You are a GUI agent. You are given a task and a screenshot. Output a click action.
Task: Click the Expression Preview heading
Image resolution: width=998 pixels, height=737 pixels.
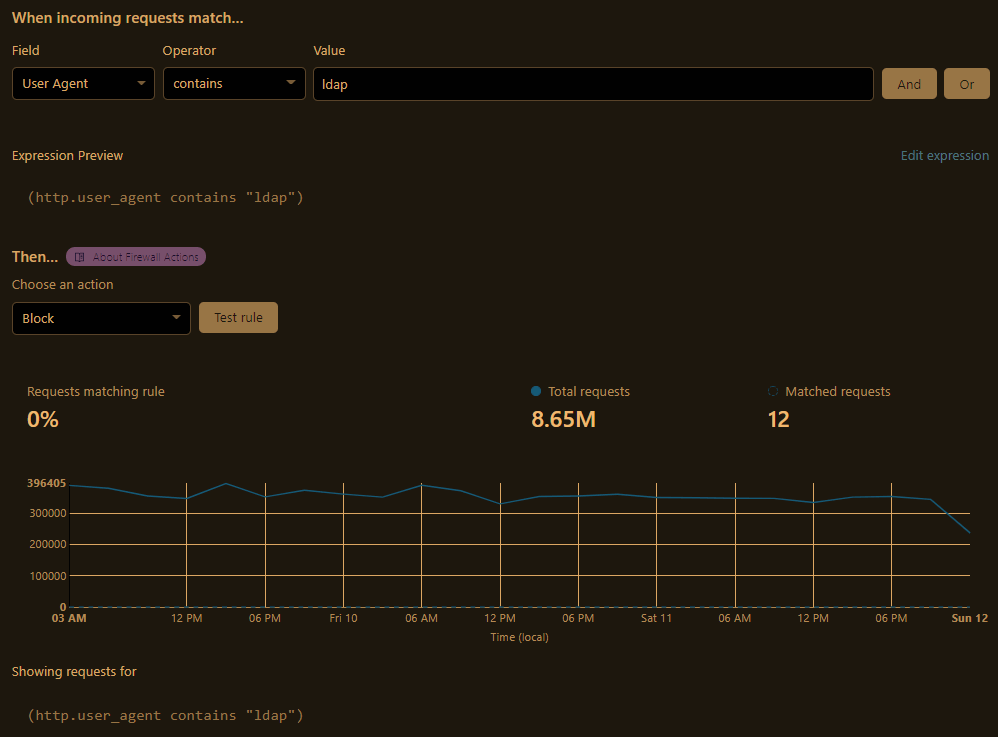point(67,155)
